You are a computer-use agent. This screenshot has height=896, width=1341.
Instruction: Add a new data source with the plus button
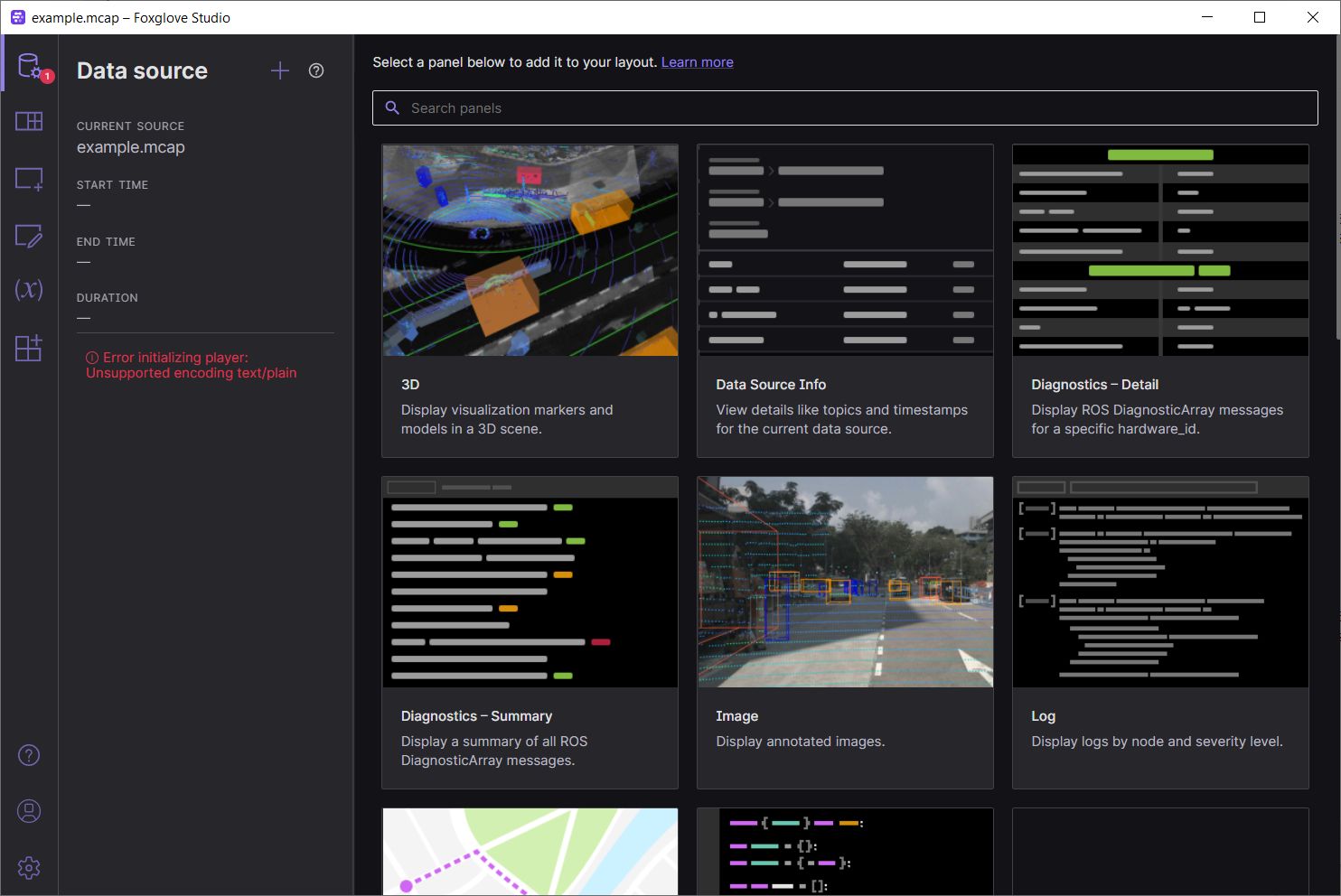[x=280, y=70]
